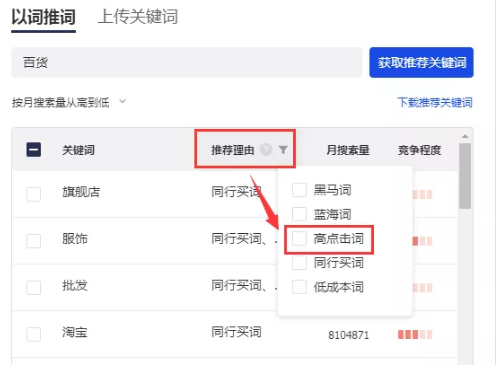Click the question mark help icon near 推荐理由

click(x=266, y=150)
